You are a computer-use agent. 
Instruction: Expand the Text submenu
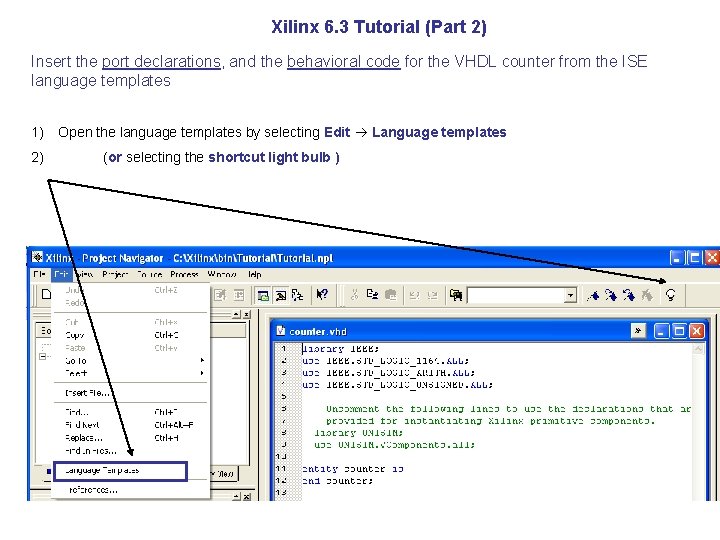[129, 373]
